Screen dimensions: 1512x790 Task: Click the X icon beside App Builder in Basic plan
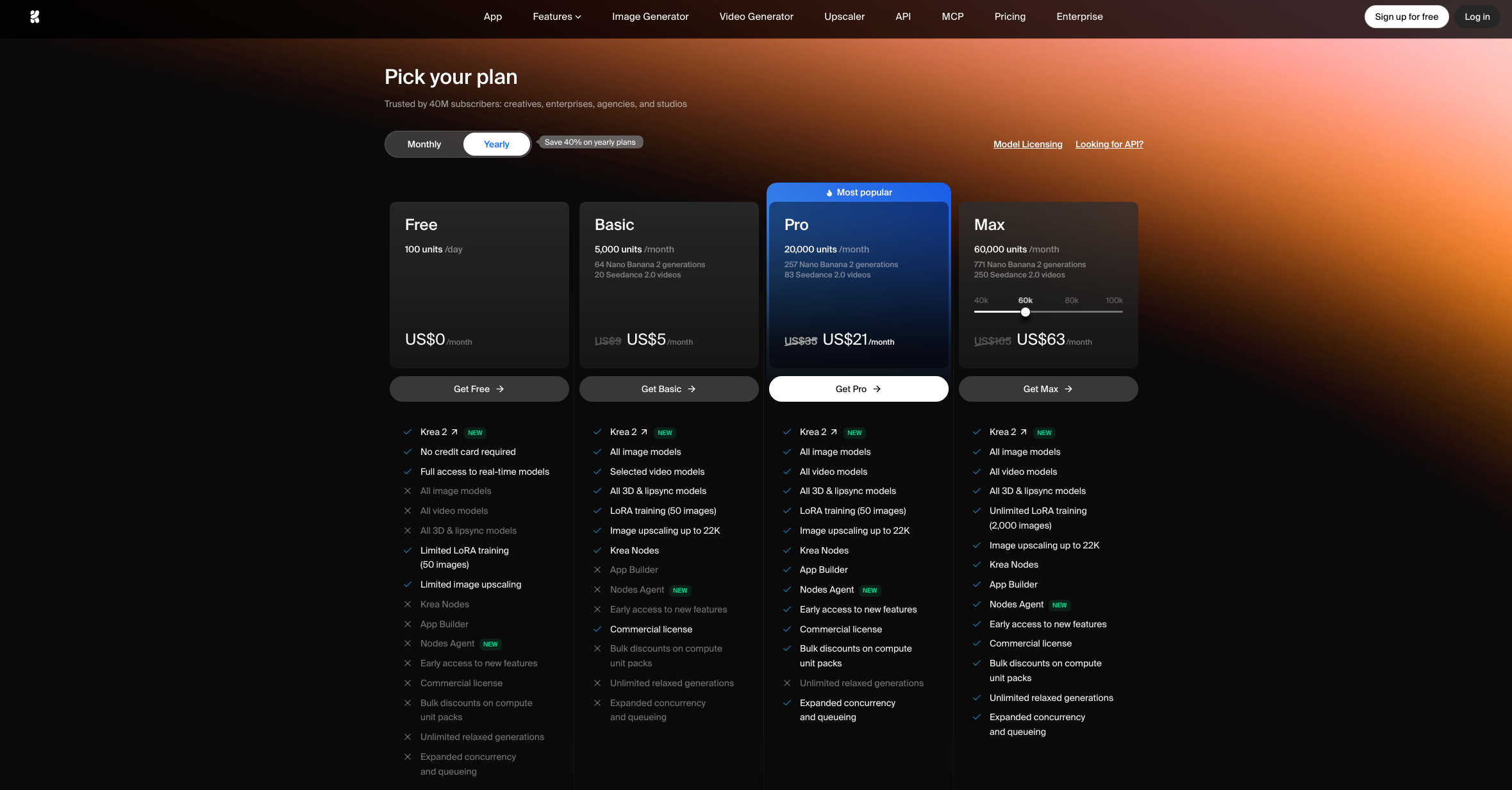[x=597, y=570]
